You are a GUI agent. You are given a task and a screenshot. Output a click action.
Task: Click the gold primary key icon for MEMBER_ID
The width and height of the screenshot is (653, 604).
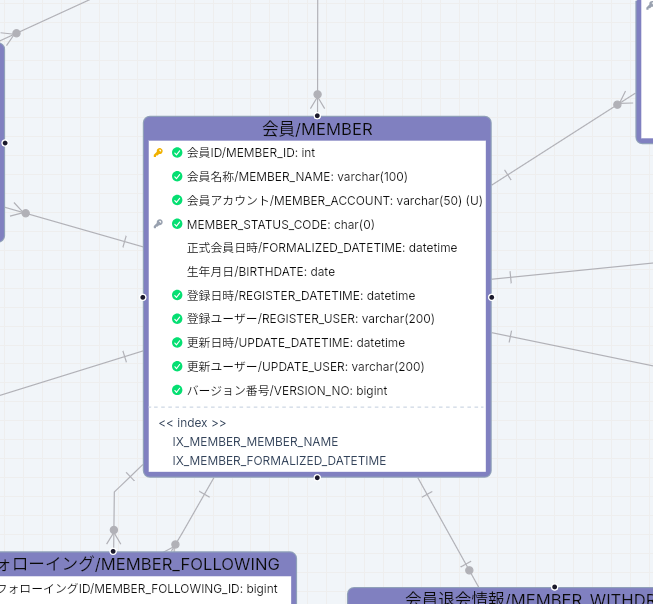click(158, 152)
